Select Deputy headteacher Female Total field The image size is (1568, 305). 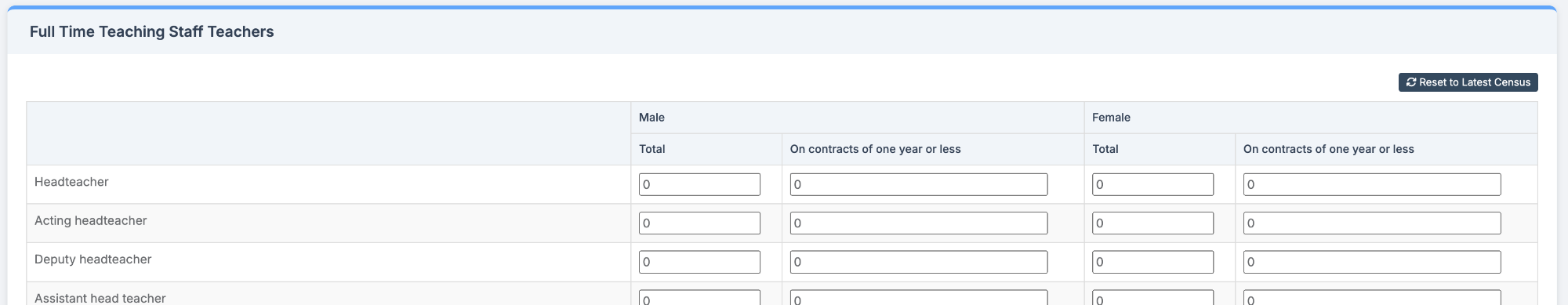[1152, 262]
